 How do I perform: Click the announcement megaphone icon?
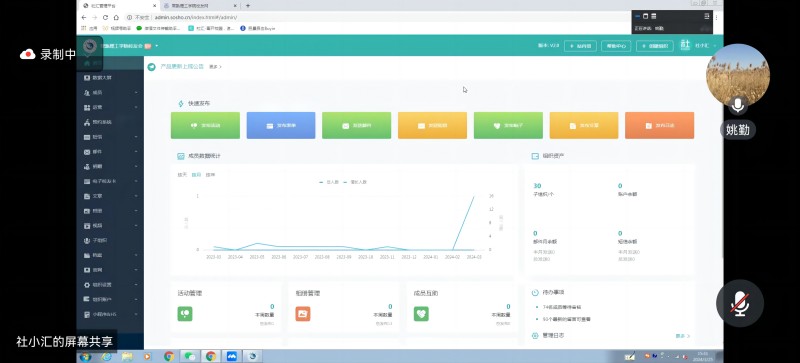point(152,67)
